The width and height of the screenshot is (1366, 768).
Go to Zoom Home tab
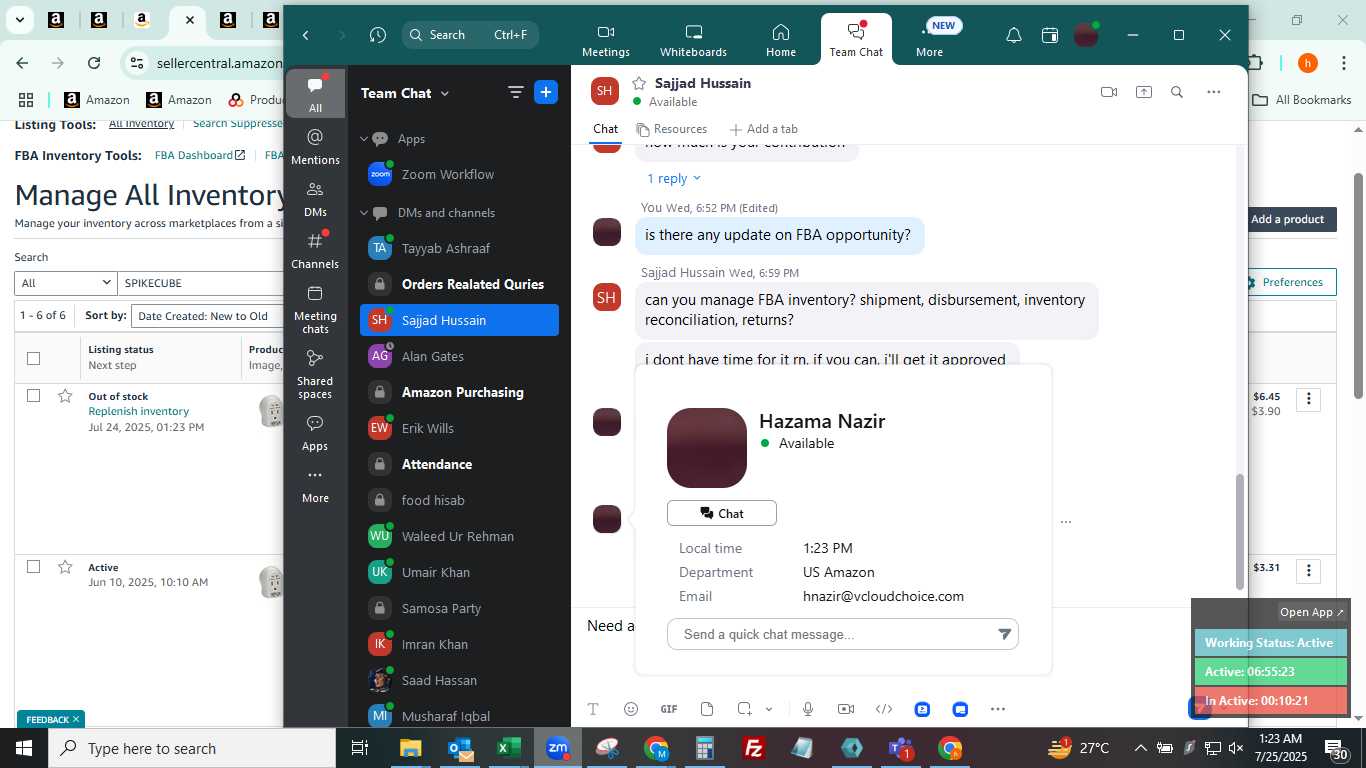[x=780, y=40]
